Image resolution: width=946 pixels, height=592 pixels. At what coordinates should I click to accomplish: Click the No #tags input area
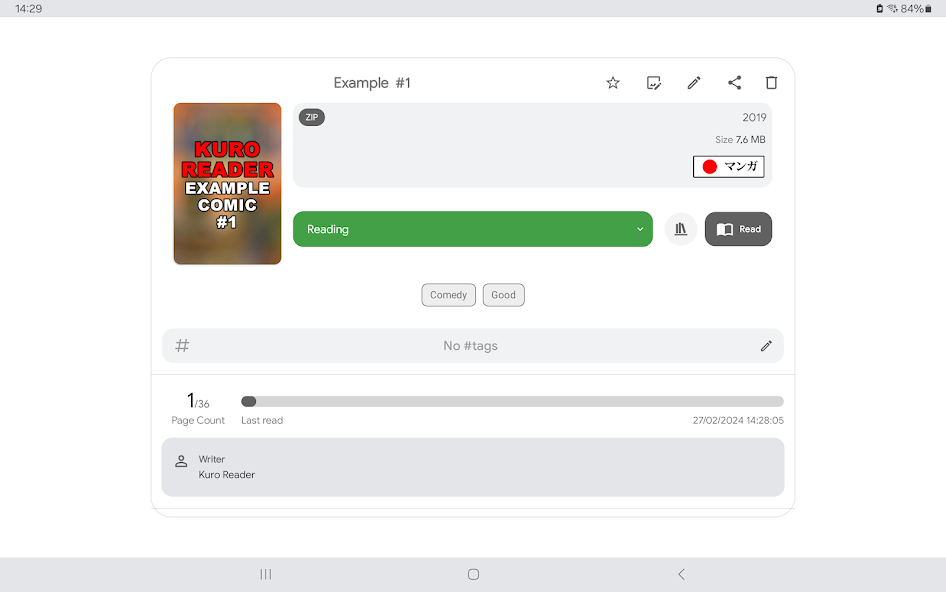tap(472, 345)
